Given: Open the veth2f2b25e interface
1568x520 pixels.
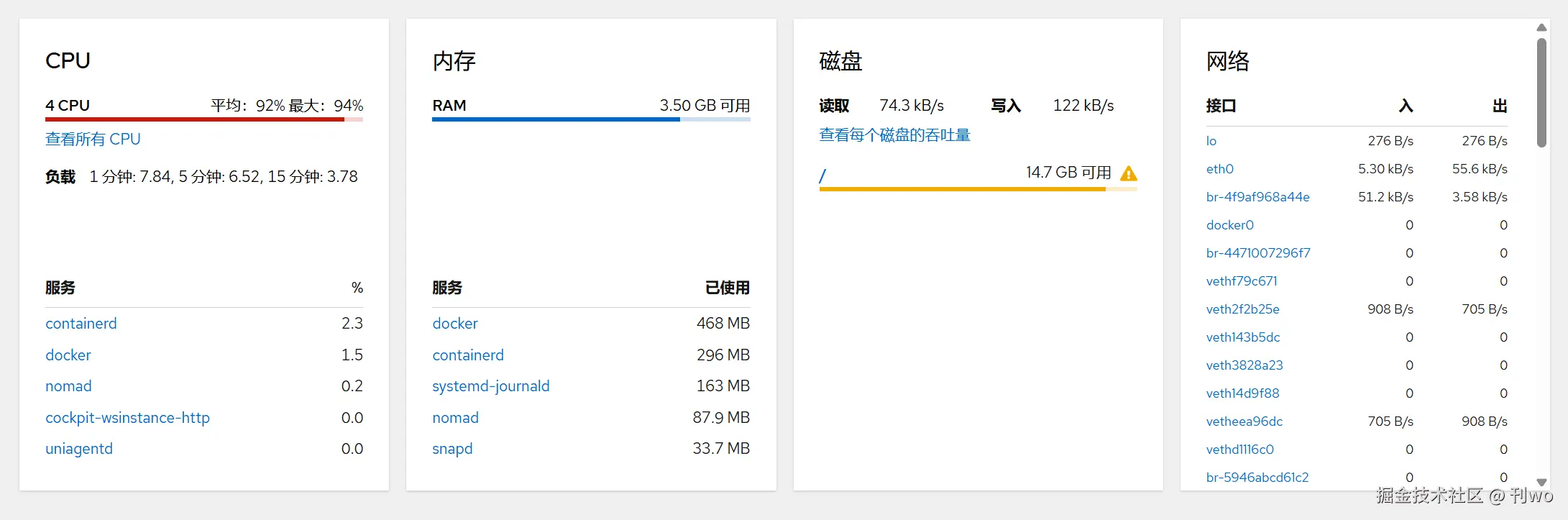Looking at the screenshot, I should click(x=1242, y=309).
